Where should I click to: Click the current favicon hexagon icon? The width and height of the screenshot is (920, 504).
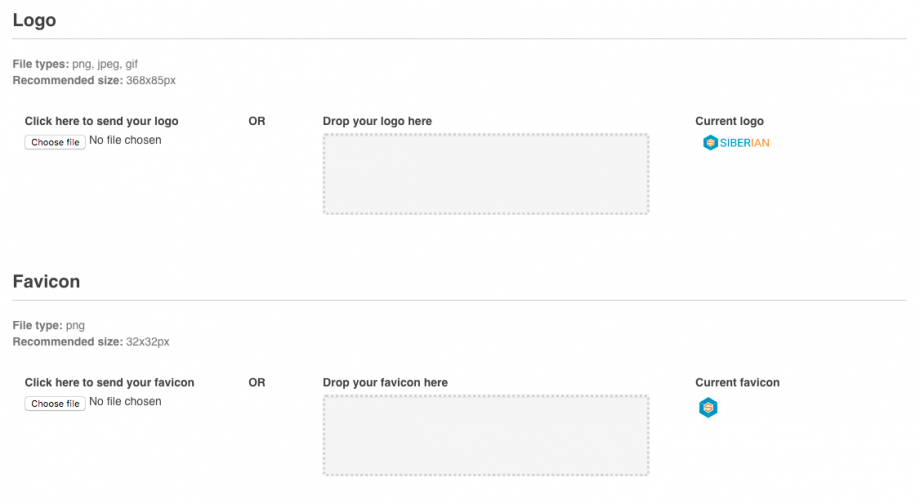point(708,407)
